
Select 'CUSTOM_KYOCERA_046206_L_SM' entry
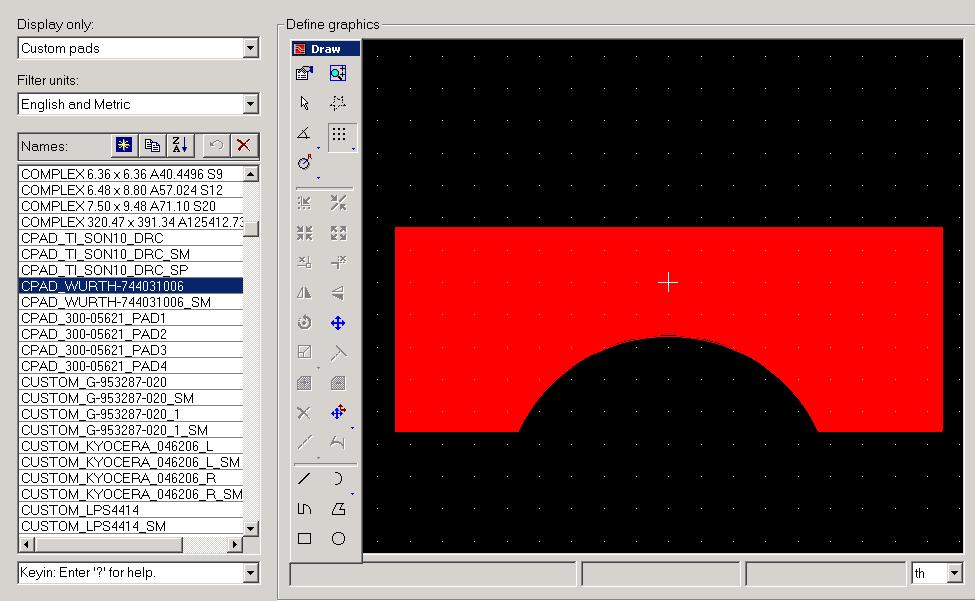tap(131, 462)
